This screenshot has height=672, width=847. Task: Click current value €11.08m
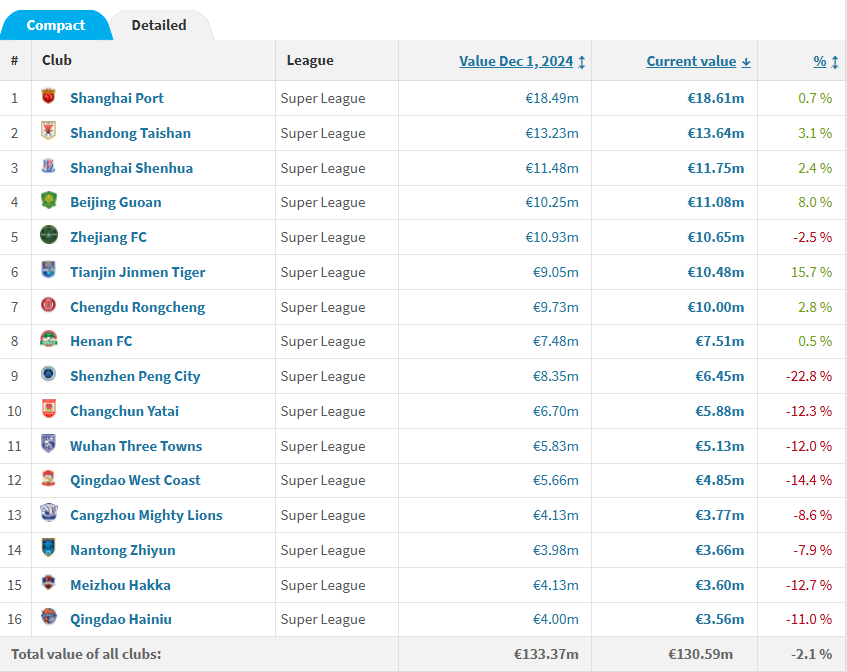pos(715,203)
